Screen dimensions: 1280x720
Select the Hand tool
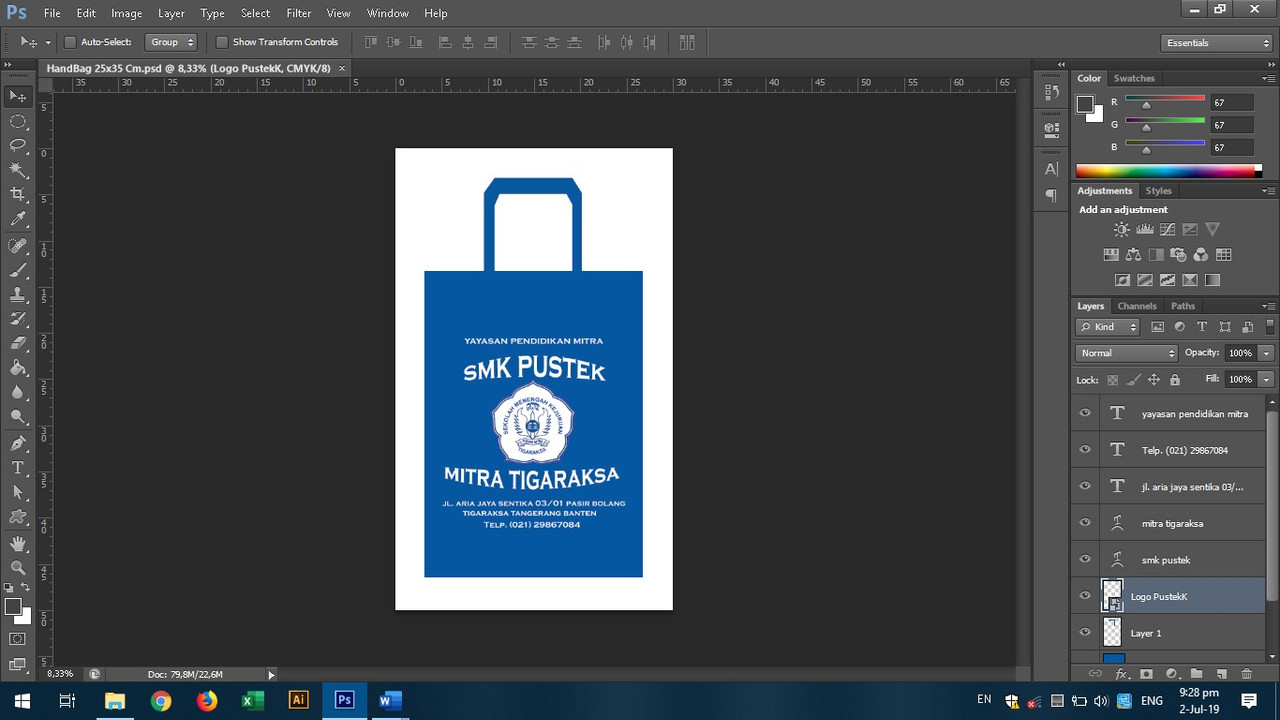click(18, 544)
